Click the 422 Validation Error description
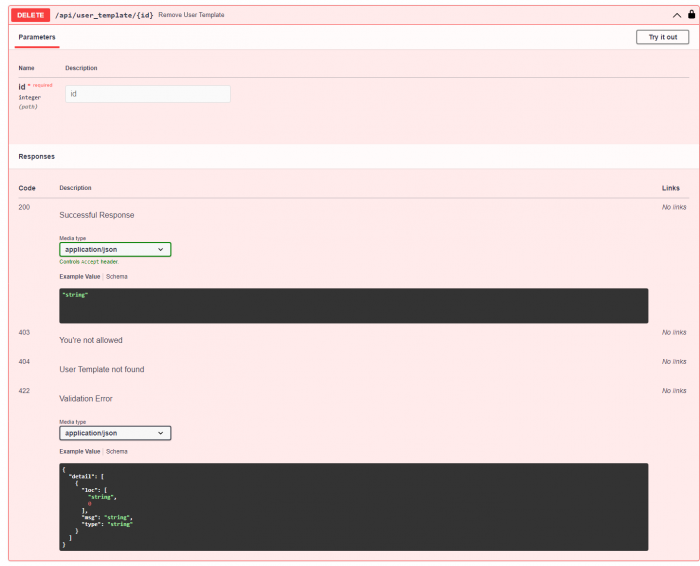The image size is (700, 566). pyautogui.click(x=86, y=399)
